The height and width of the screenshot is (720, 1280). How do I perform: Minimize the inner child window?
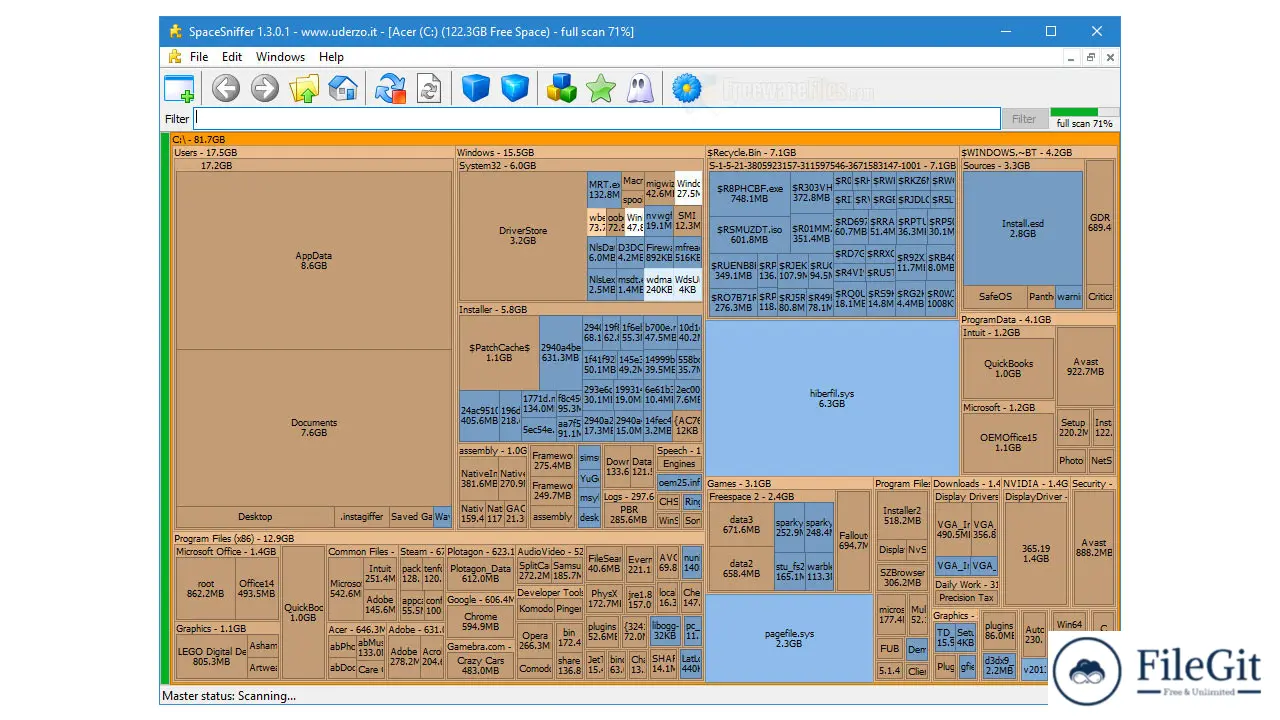pyautogui.click(x=1072, y=57)
